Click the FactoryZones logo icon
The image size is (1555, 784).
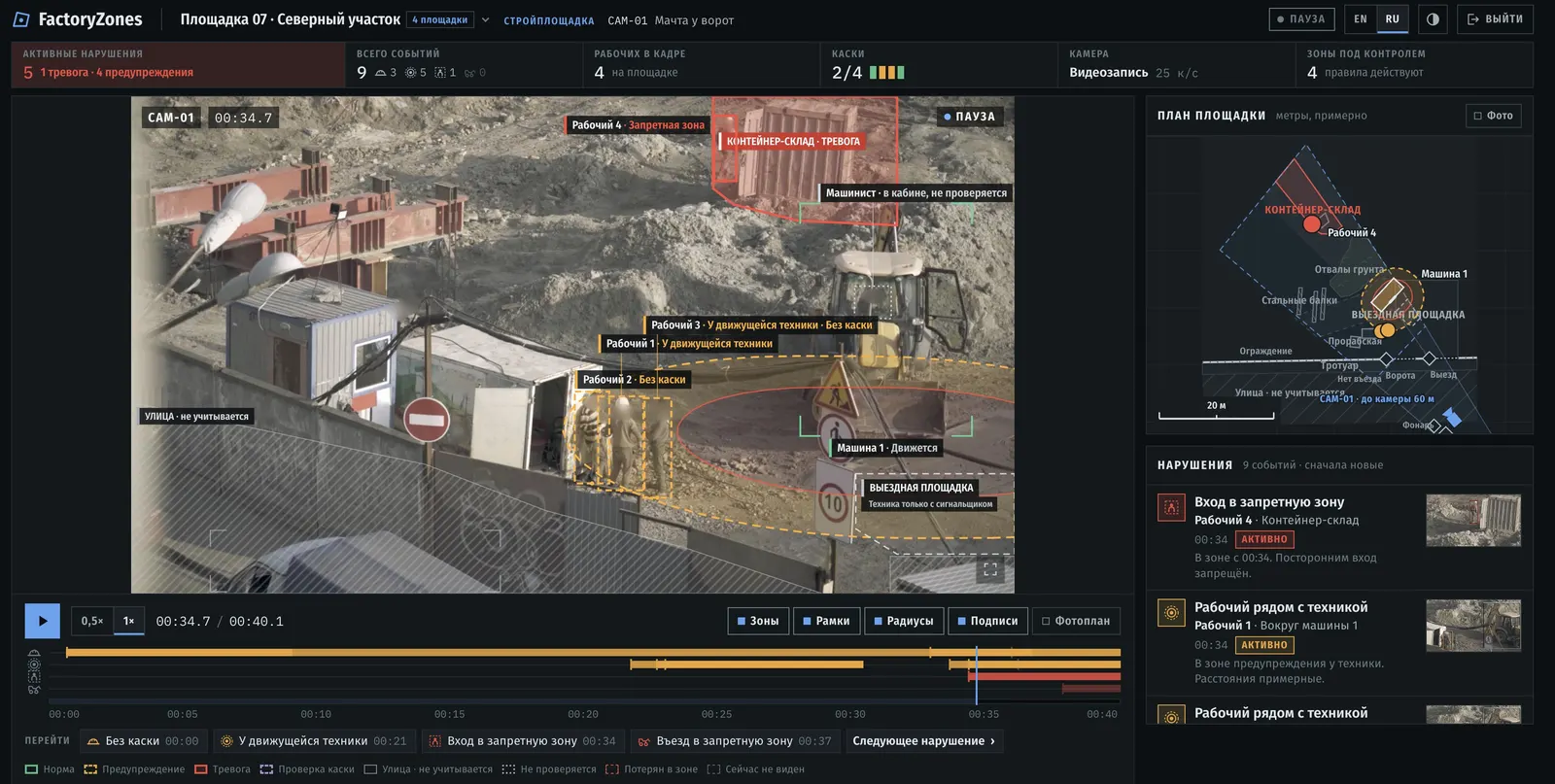pos(21,19)
